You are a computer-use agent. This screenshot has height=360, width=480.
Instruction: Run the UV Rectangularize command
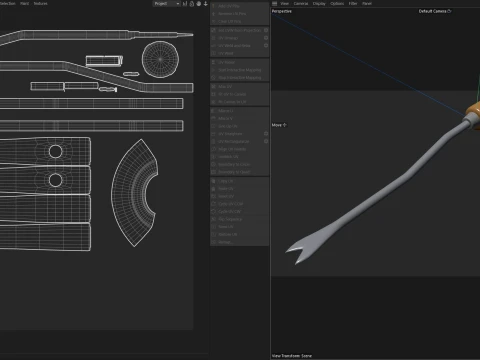[237, 141]
